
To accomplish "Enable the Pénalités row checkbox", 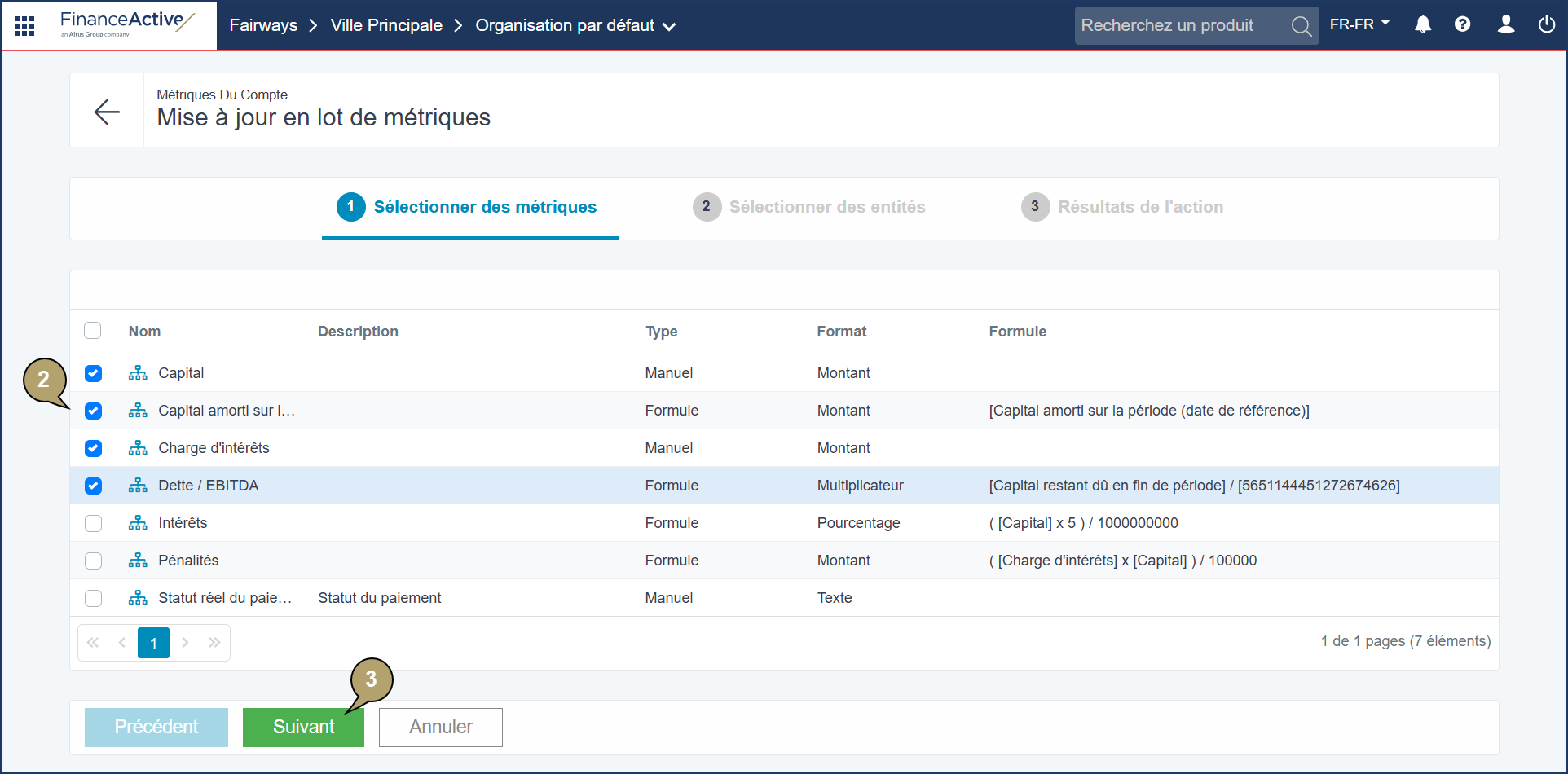I will 94,561.
